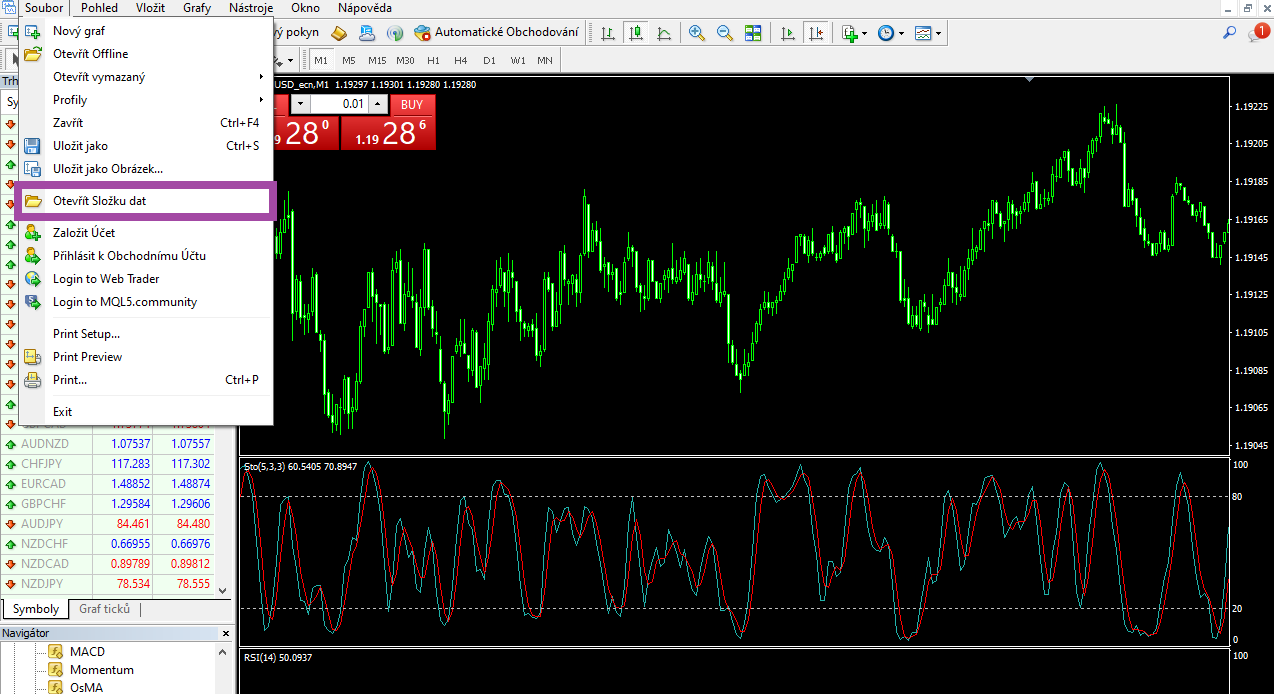1274x694 pixels.
Task: Select the line chart icon
Action: point(664,33)
